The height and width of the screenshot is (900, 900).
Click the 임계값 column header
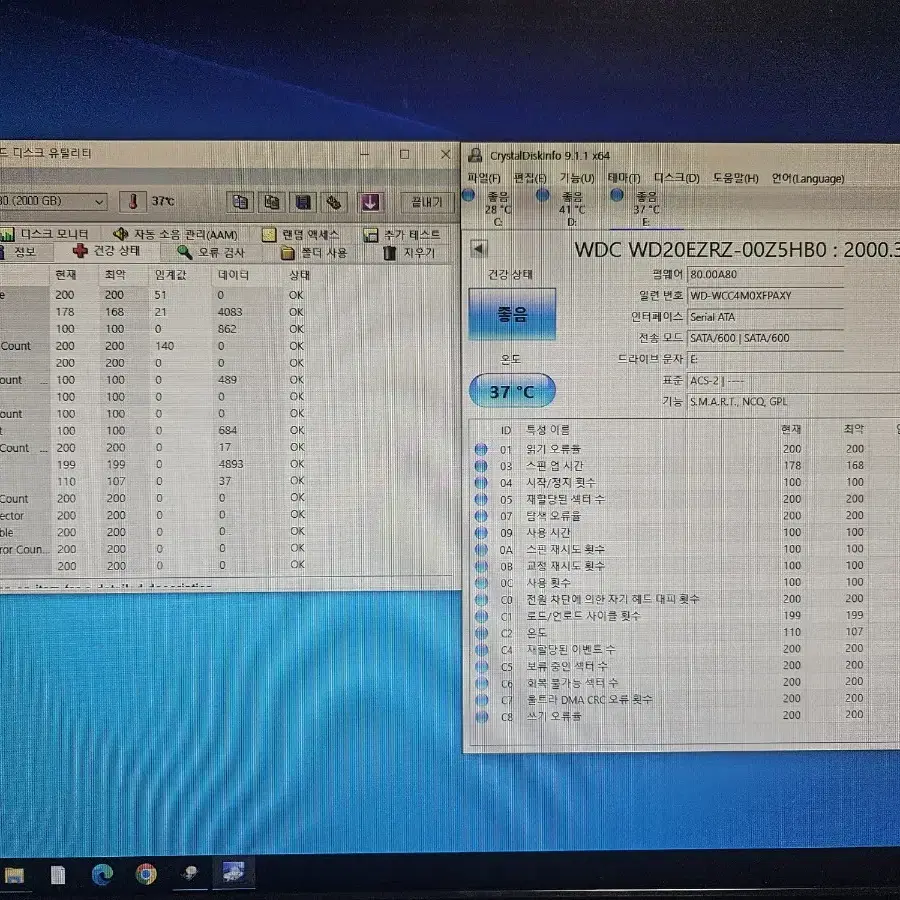pyautogui.click(x=171, y=275)
